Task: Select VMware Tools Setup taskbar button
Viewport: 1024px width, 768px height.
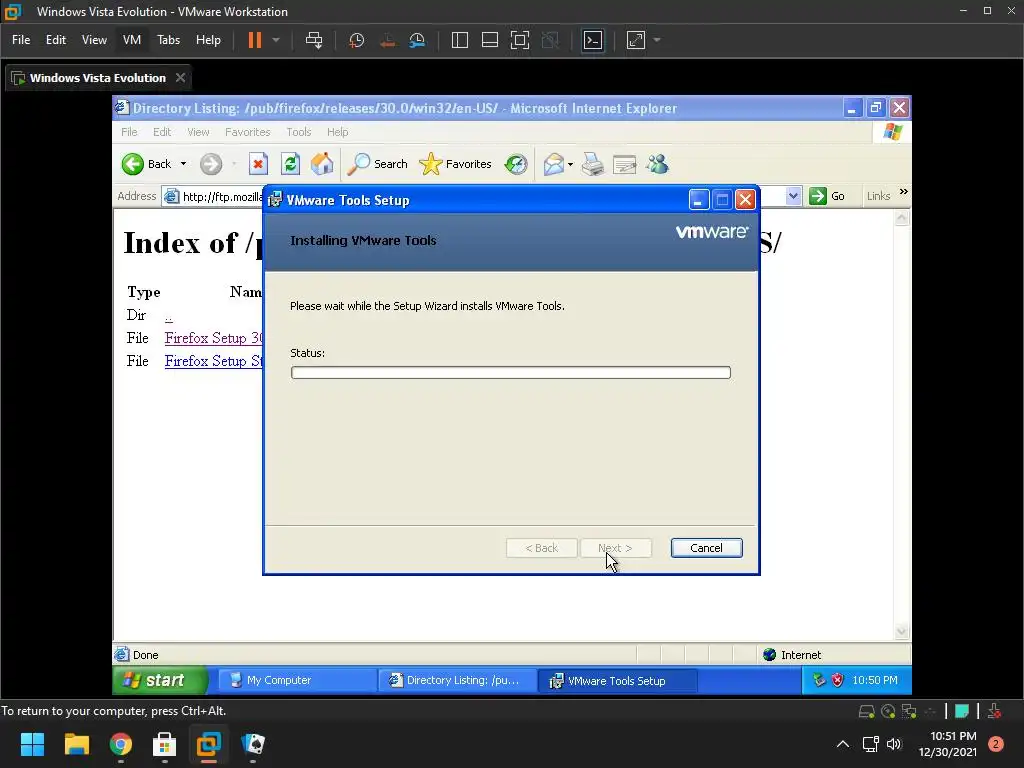Action: (x=618, y=680)
